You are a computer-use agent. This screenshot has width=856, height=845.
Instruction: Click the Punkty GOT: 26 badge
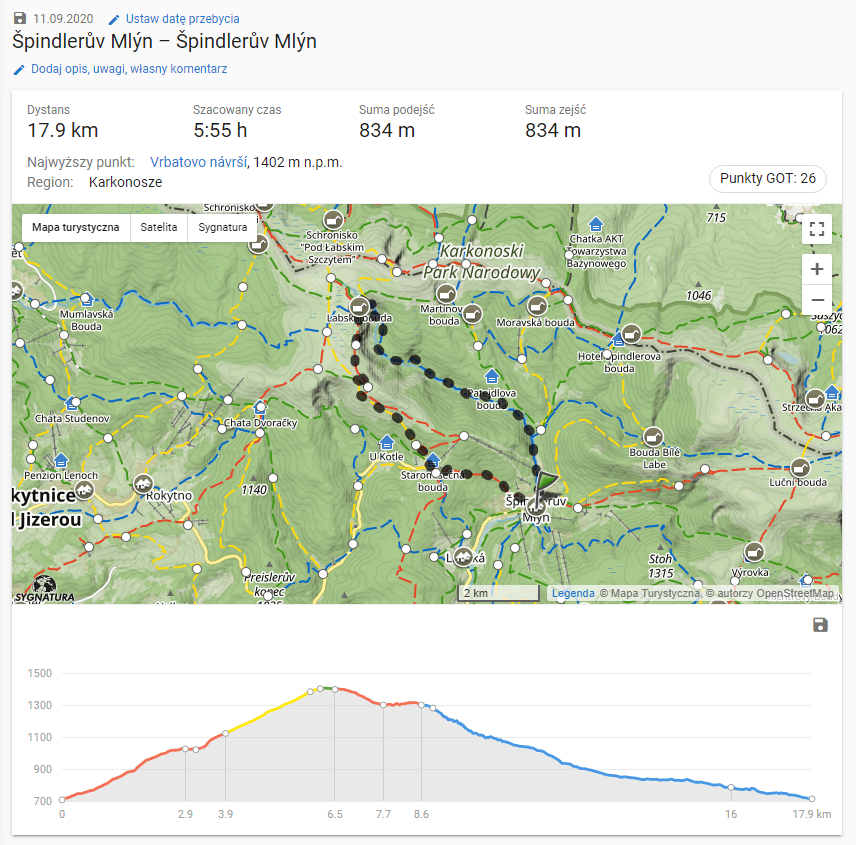[x=768, y=179]
